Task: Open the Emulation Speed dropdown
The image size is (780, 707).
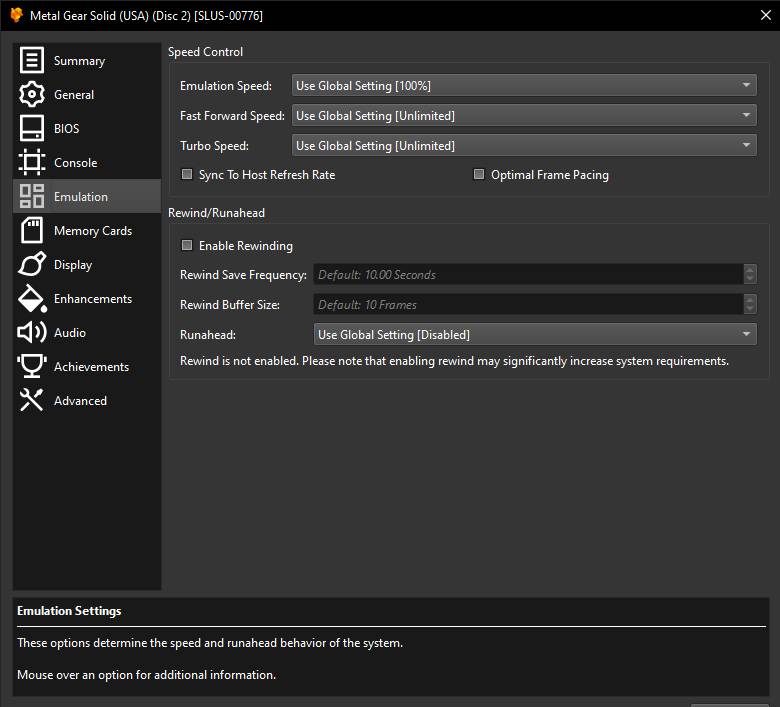Action: 524,85
